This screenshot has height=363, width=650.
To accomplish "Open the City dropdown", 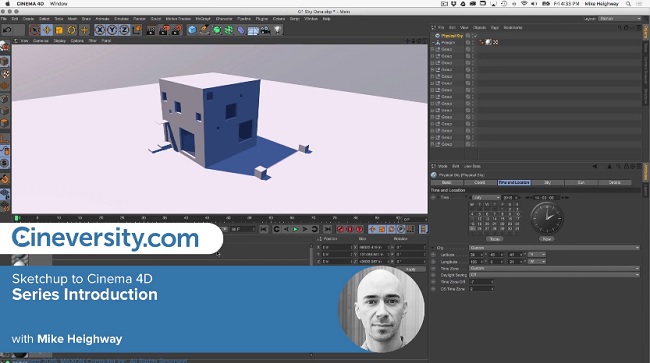I will (554, 248).
